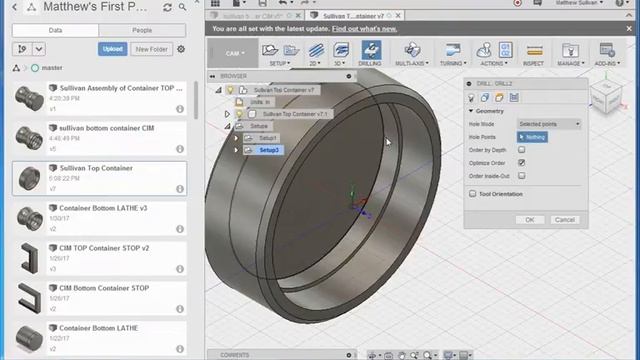Select the Drilling tool icon

pyautogui.click(x=371, y=50)
